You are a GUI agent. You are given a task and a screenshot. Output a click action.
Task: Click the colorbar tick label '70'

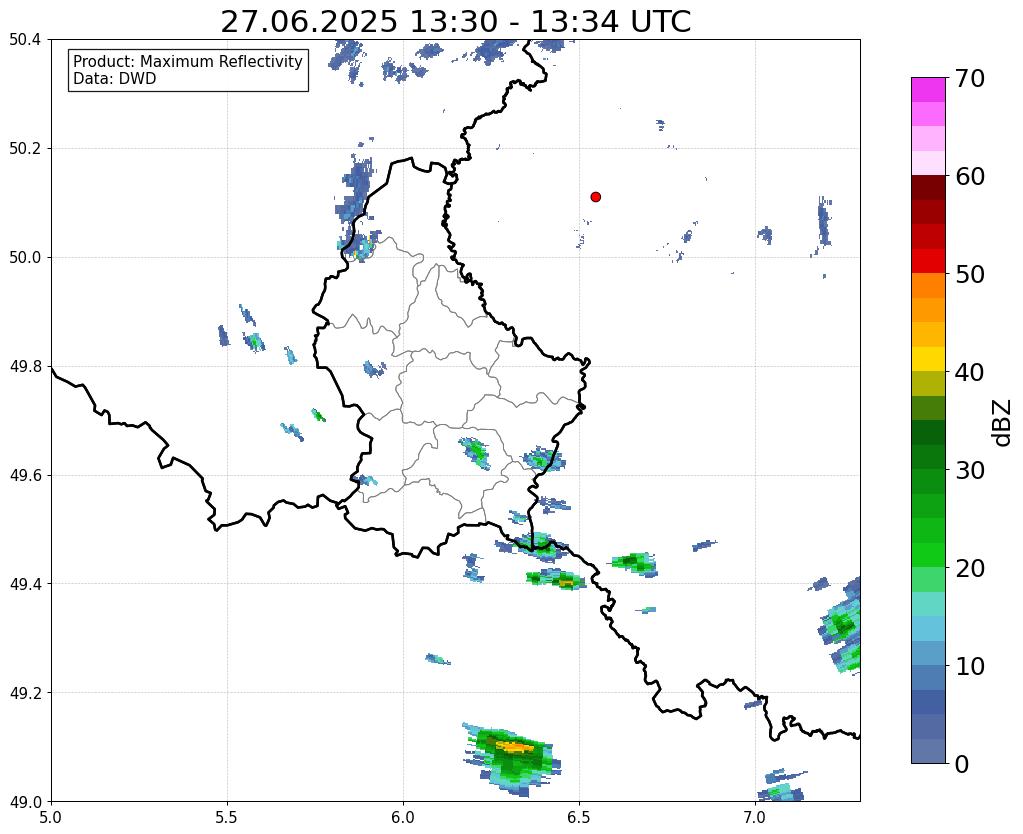[x=970, y=78]
